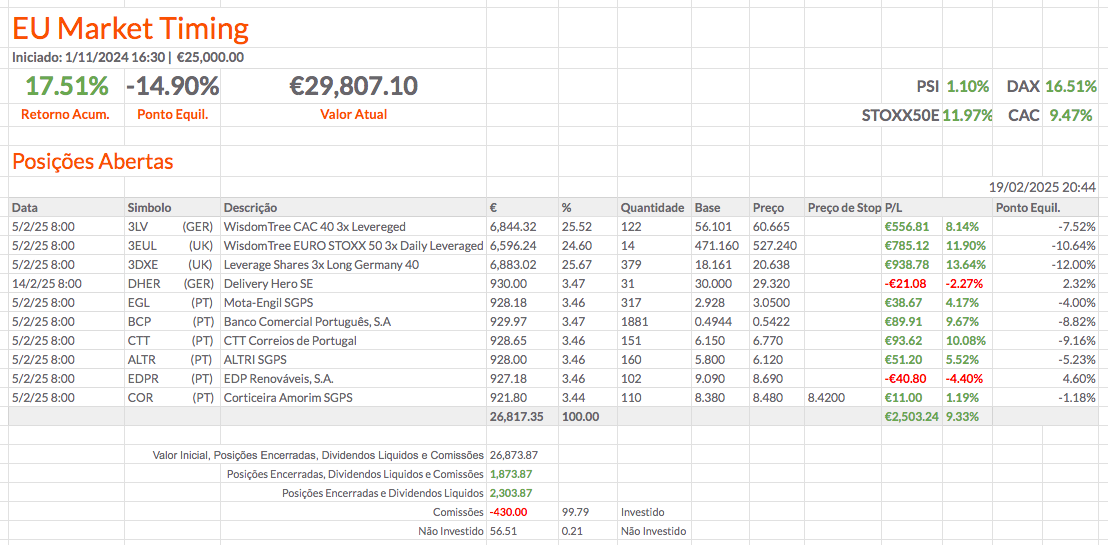The width and height of the screenshot is (1108, 545).
Task: Select the 17.51% accumulated return value
Action: click(x=66, y=86)
